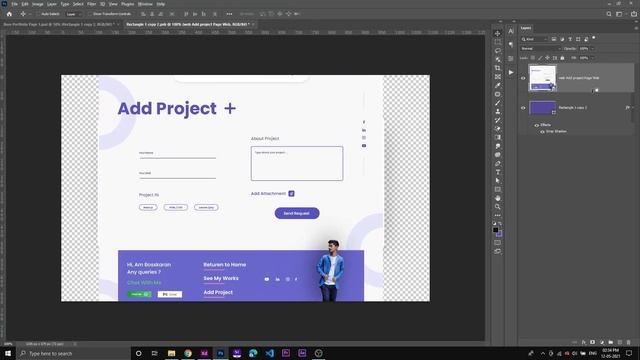Swap foreground and background colors
This screenshot has height=360, width=640.
(500, 224)
